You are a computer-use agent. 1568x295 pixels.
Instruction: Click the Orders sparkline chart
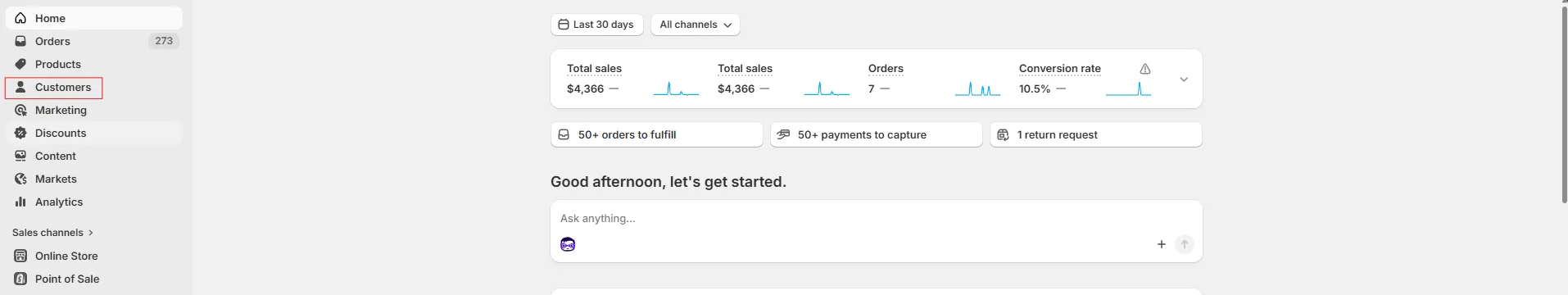click(x=977, y=88)
